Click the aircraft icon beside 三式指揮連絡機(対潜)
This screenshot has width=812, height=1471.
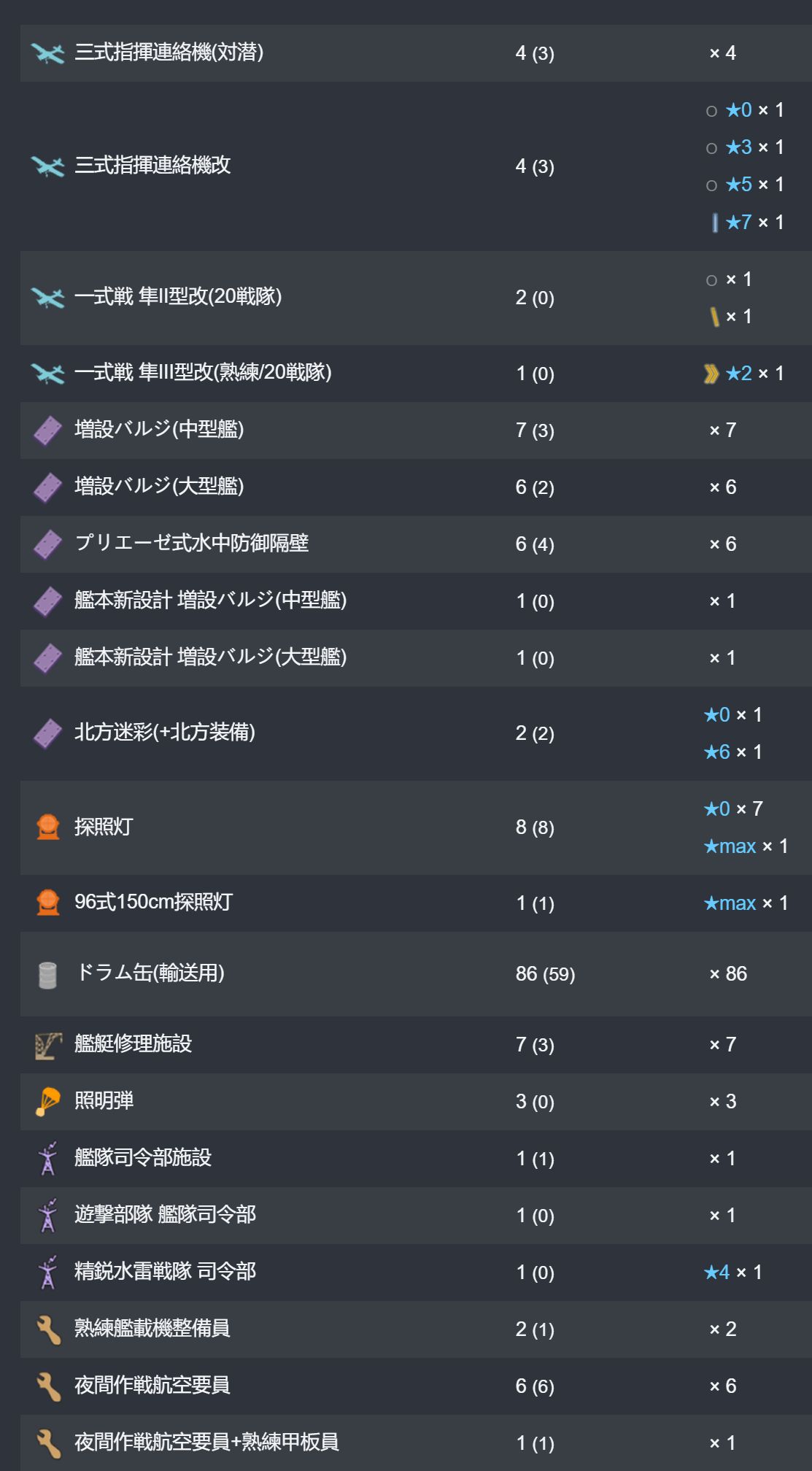click(48, 53)
